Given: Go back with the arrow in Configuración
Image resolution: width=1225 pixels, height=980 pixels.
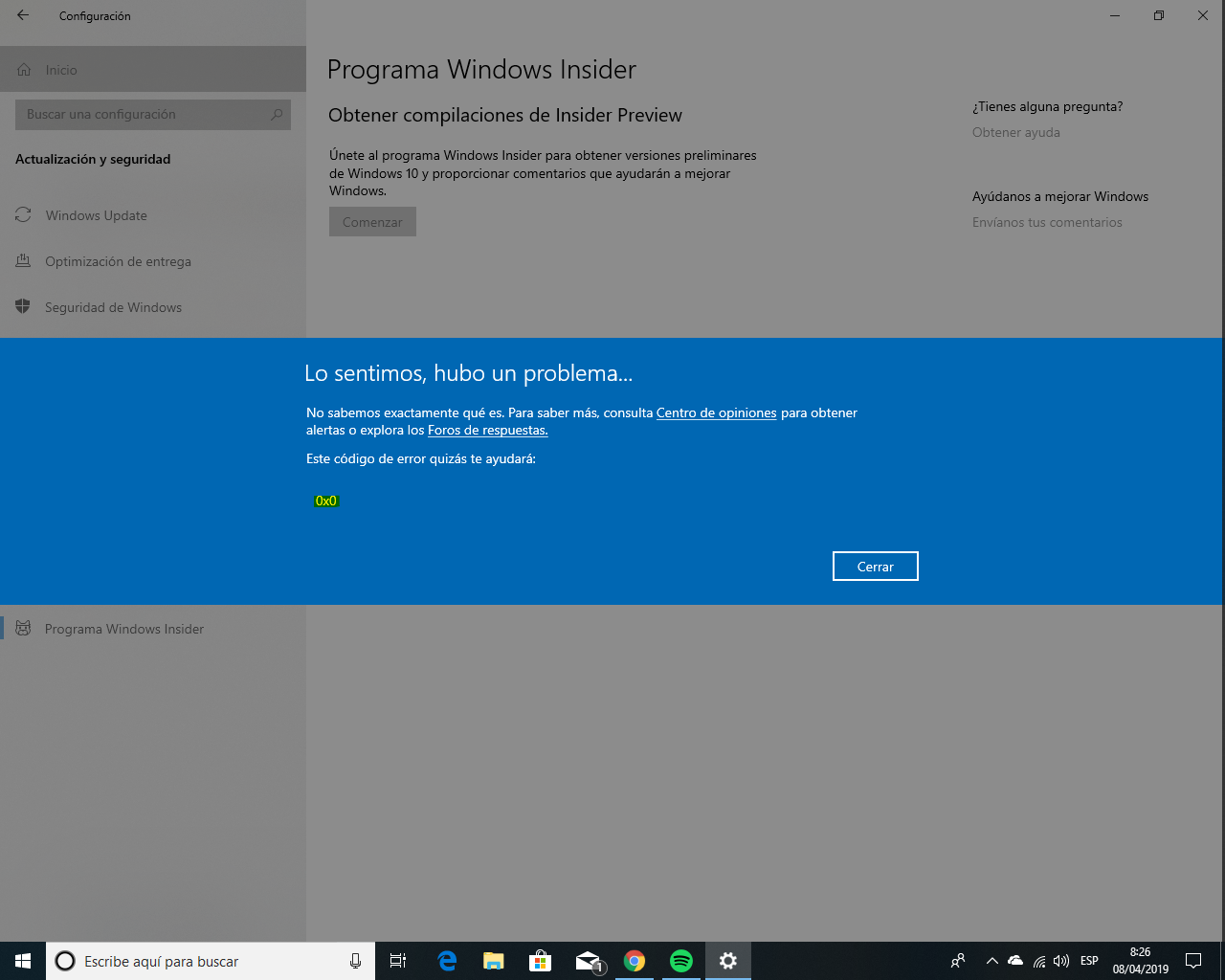Looking at the screenshot, I should [23, 15].
